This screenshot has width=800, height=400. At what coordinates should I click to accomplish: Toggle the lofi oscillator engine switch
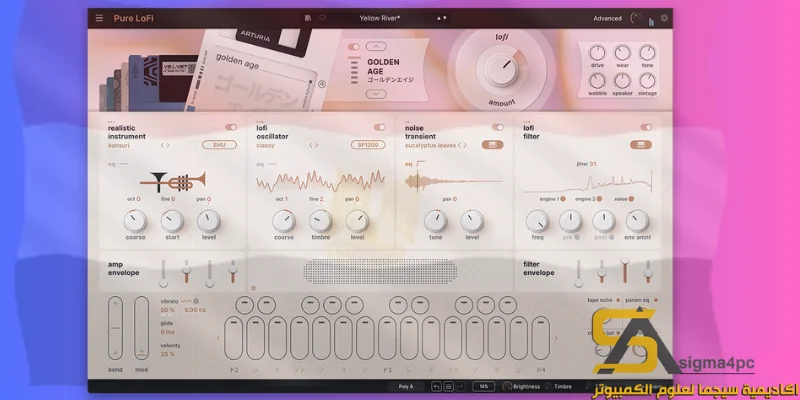click(379, 127)
